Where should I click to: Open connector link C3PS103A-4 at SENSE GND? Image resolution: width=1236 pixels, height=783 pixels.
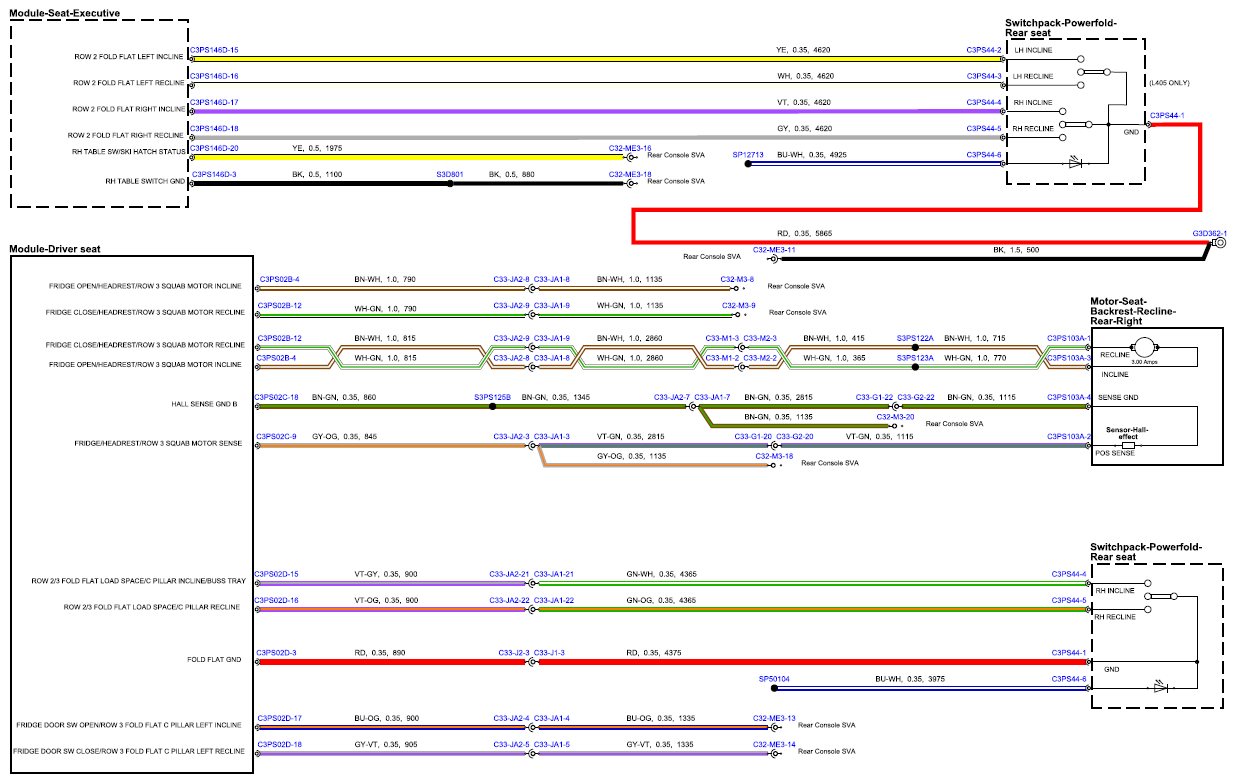click(x=1068, y=397)
